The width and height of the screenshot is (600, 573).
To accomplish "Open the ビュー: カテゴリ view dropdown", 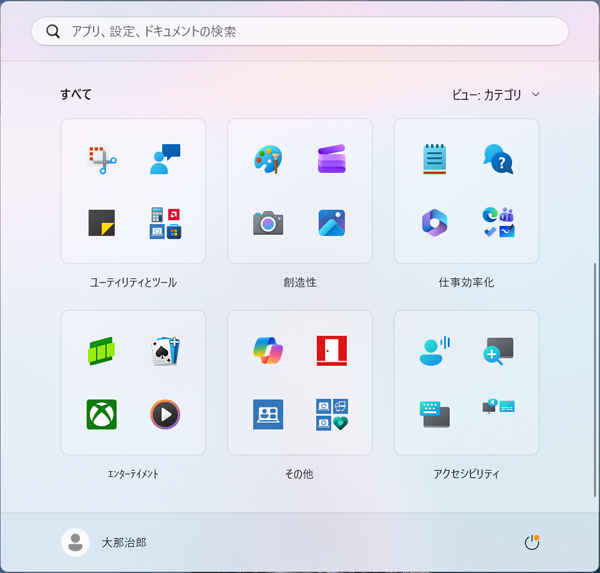I will click(496, 95).
